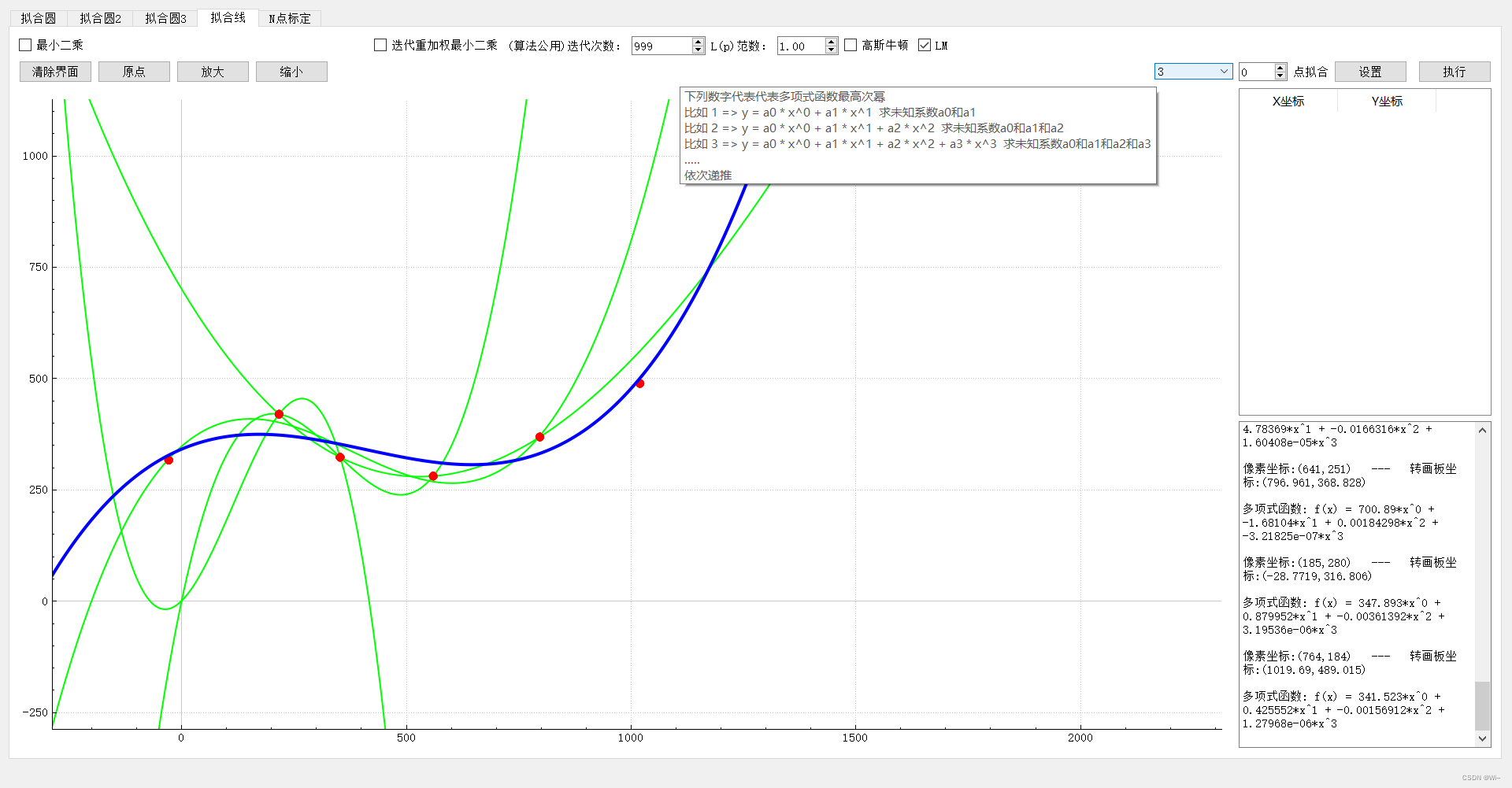Image resolution: width=1512 pixels, height=788 pixels.
Task: Click the log panel scroll-down arrow
Action: pos(1483,738)
